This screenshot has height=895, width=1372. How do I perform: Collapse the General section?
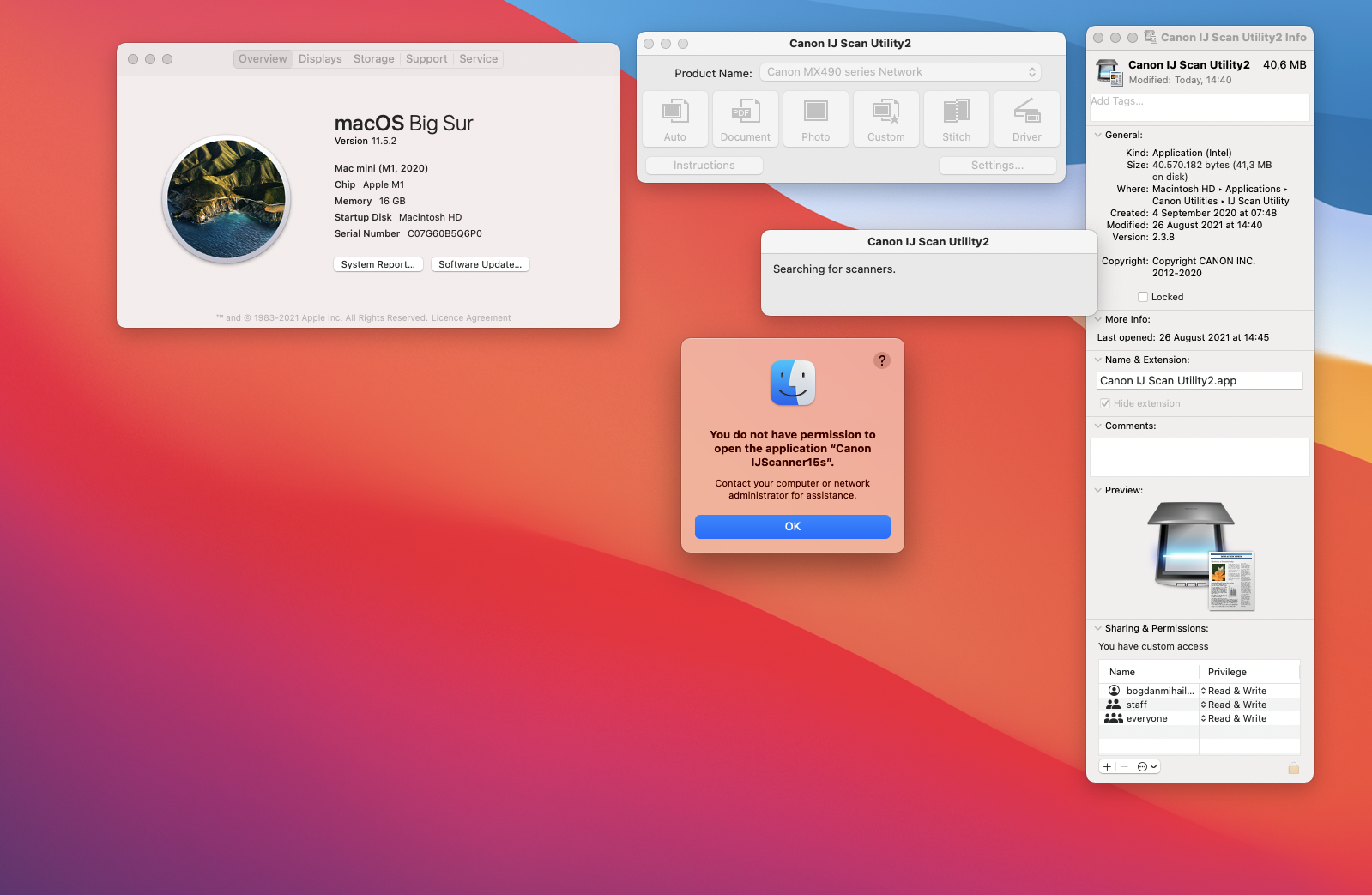pyautogui.click(x=1098, y=135)
